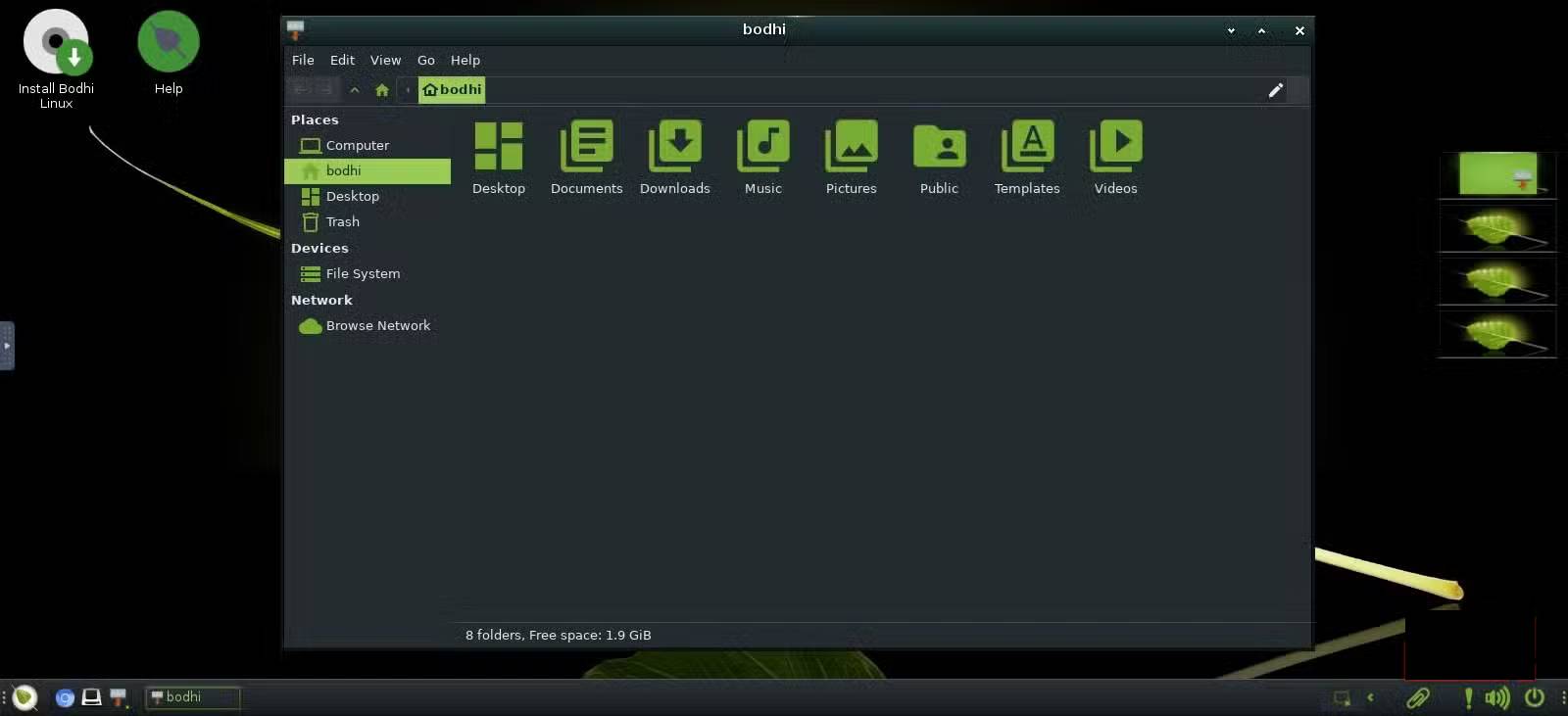Maximize the bodhi window
The width and height of the screenshot is (1568, 716).
tap(1262, 30)
